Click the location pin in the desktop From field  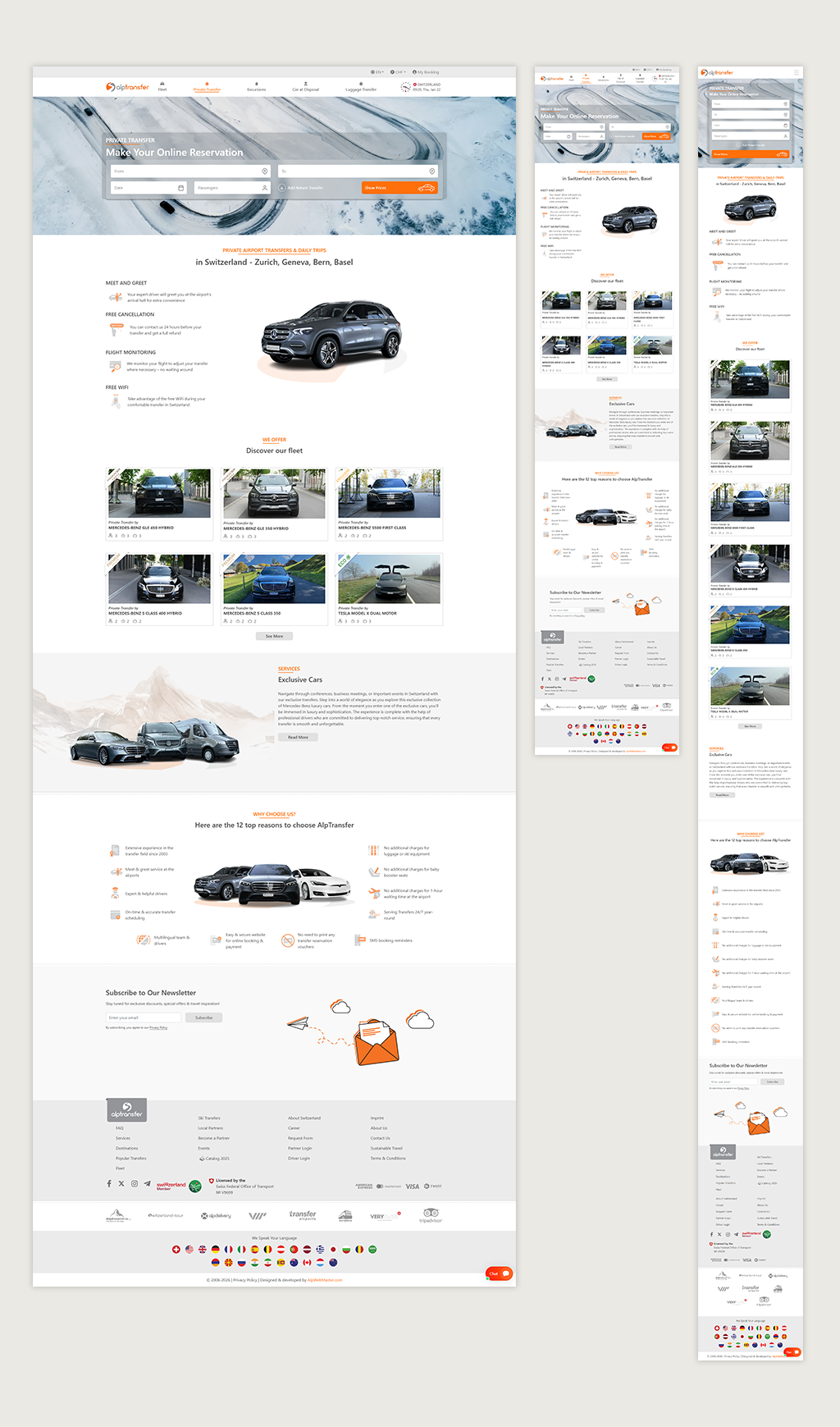[x=264, y=172]
